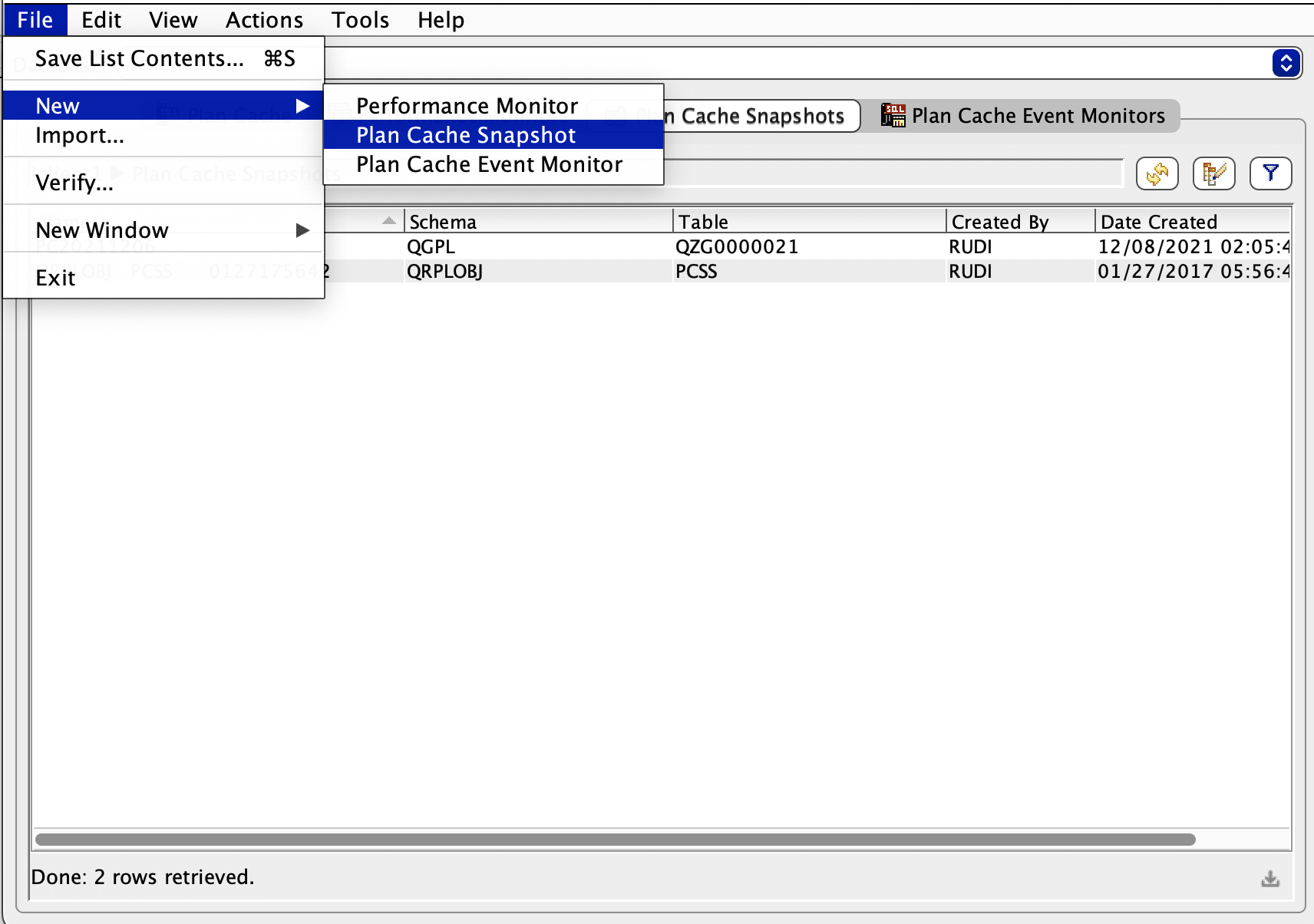This screenshot has width=1314, height=924.
Task: Click the horizontal scrollbar under the table
Action: pos(614,840)
